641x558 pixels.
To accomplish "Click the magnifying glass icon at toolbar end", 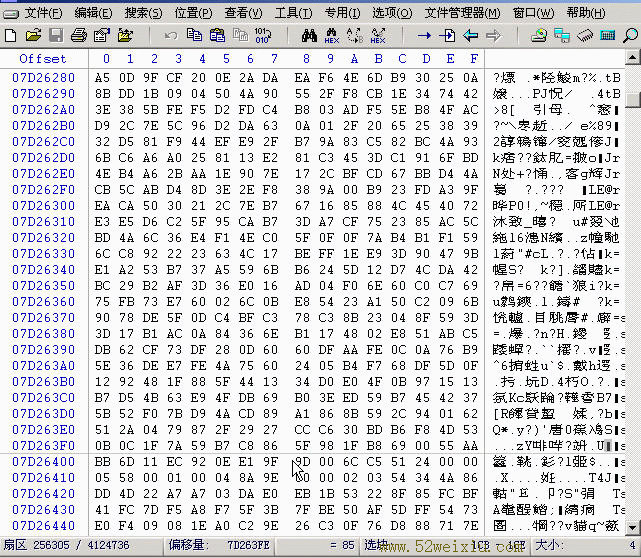I will click(630, 36).
